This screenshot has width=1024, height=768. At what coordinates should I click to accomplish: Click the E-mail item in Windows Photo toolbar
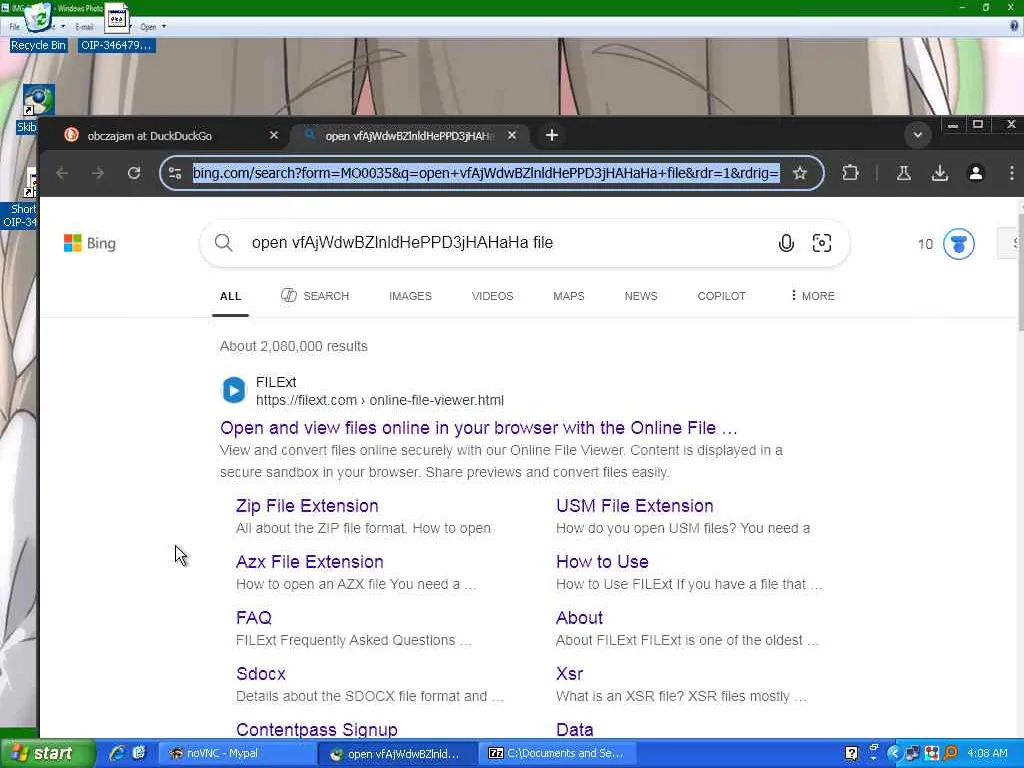point(84,27)
